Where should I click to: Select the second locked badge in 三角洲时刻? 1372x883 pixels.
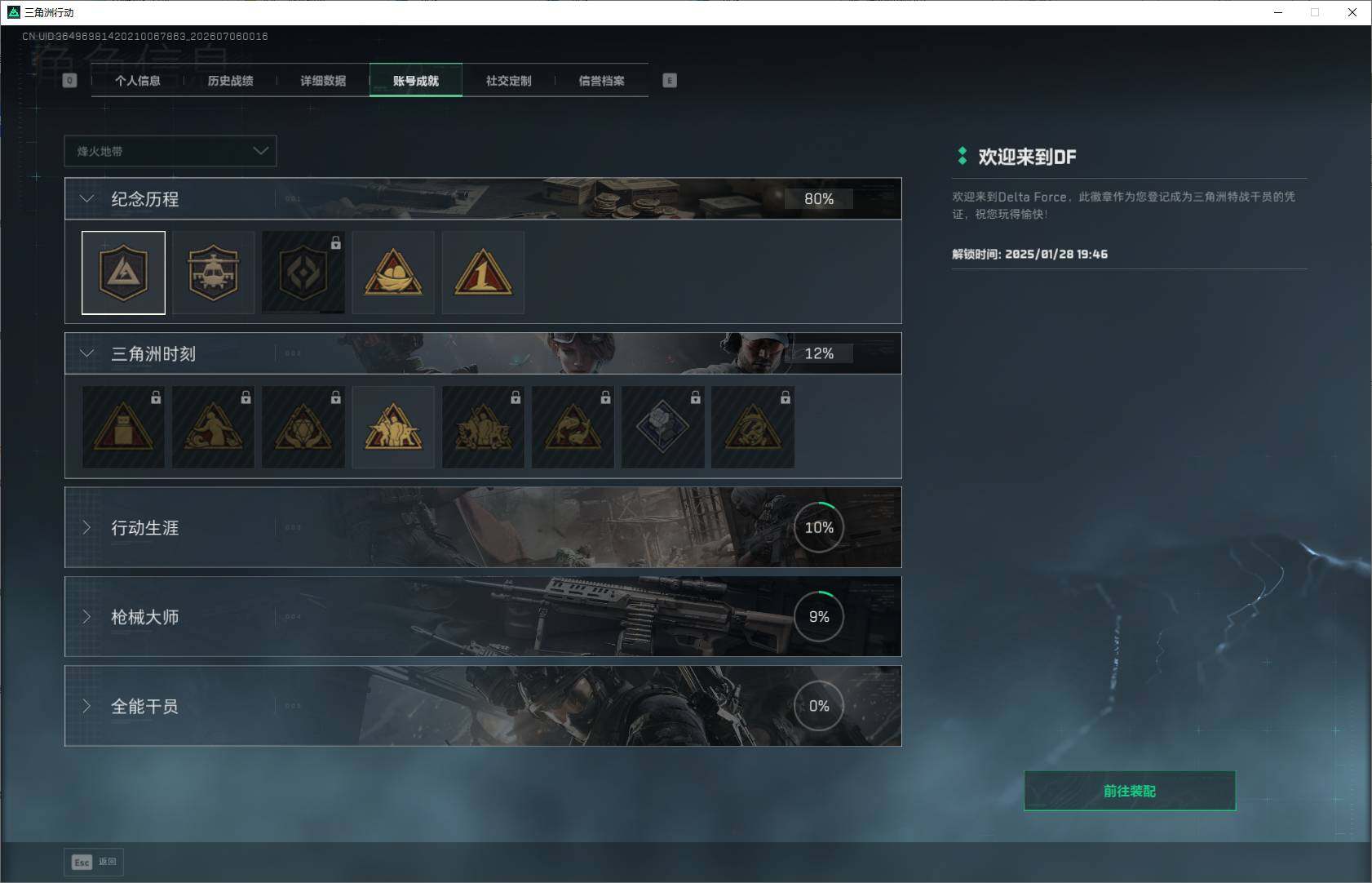(213, 427)
